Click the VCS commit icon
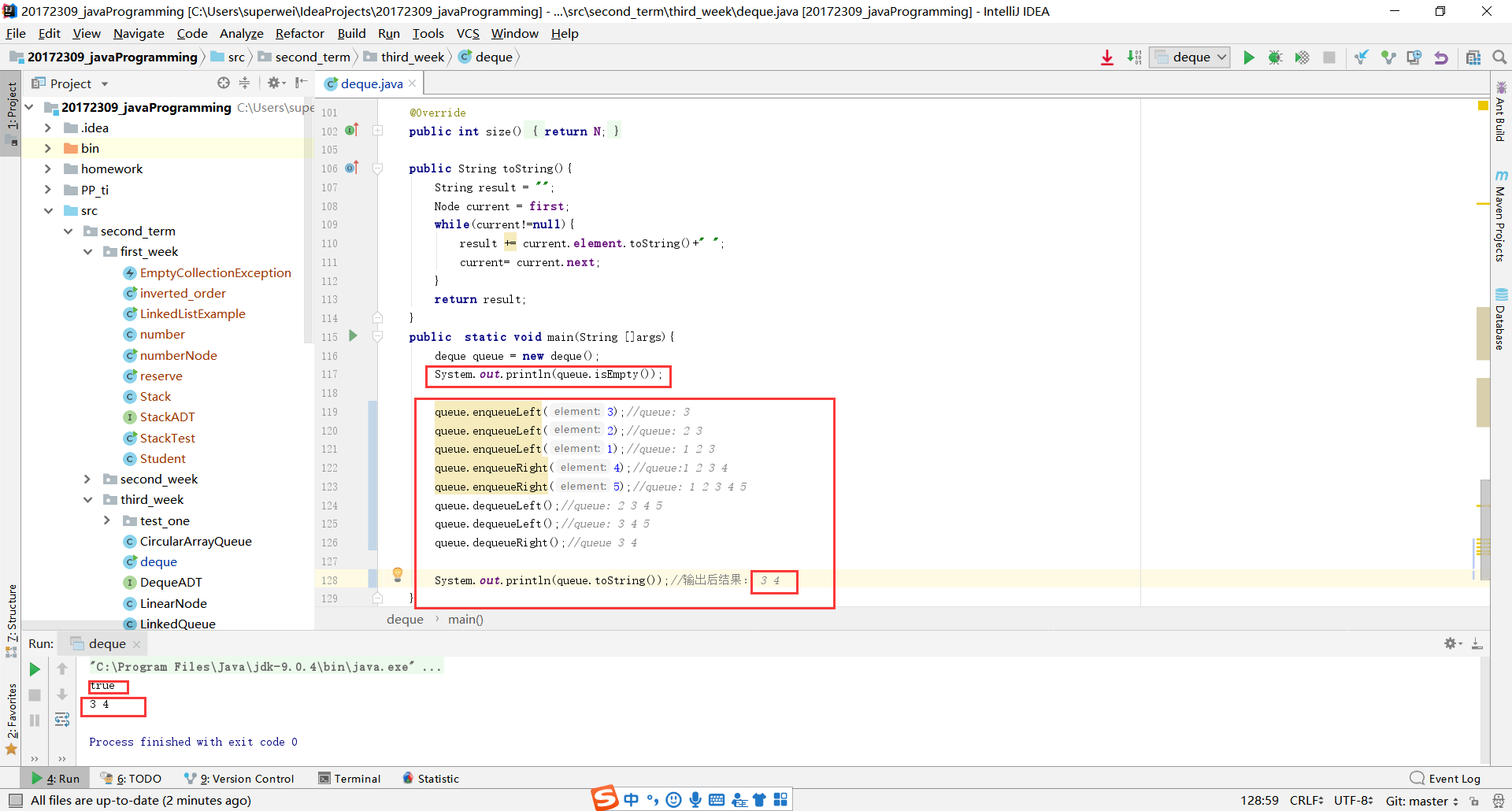 [x=1388, y=57]
